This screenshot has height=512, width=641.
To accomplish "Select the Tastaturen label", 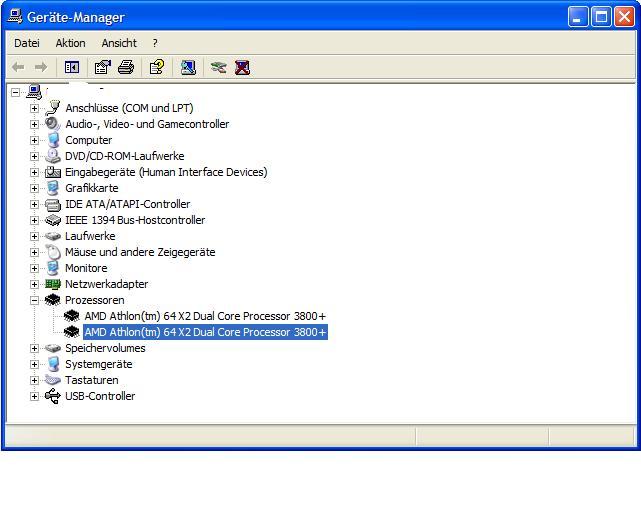I will click(92, 380).
